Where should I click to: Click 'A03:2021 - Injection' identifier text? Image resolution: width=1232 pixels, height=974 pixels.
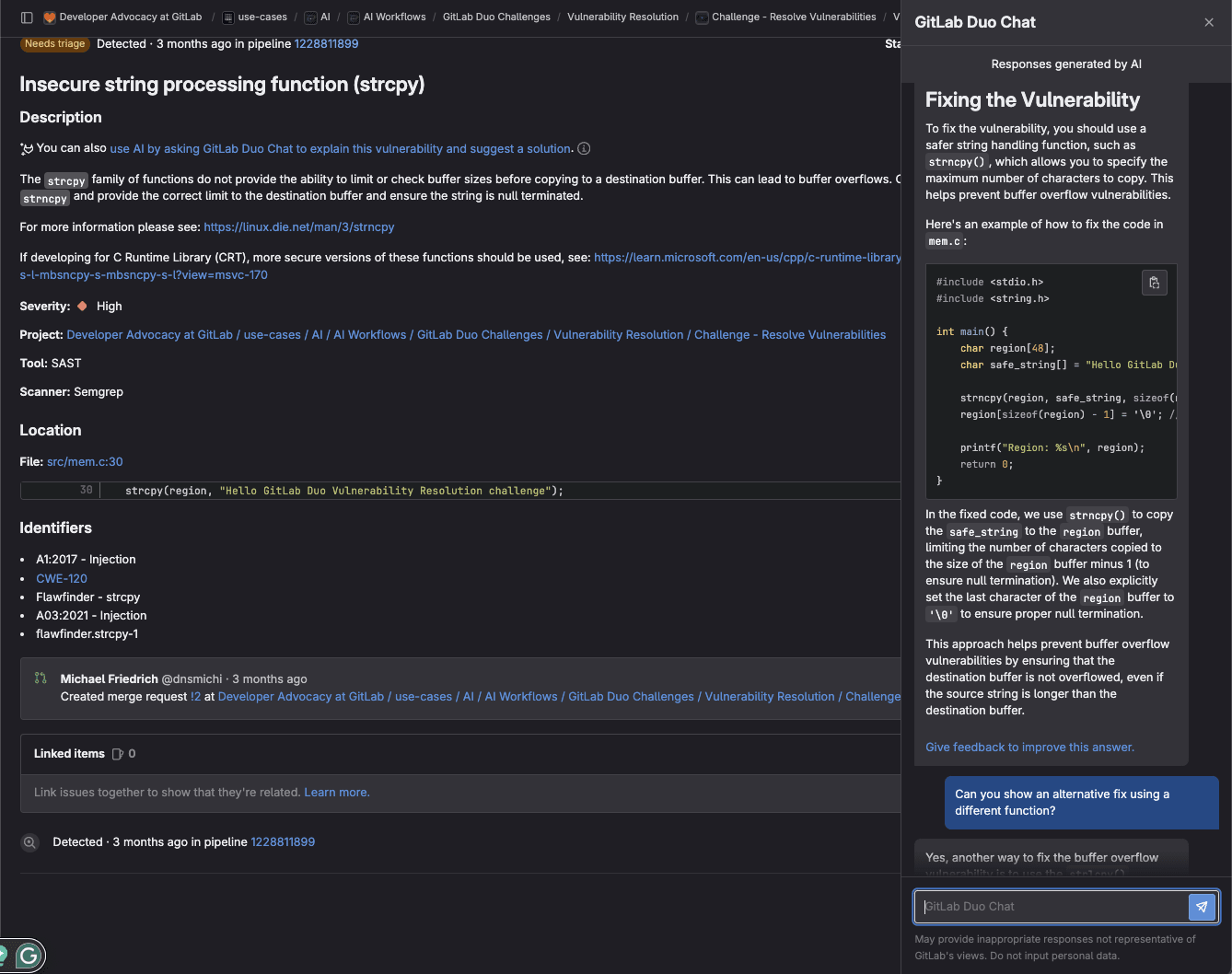pos(91,615)
